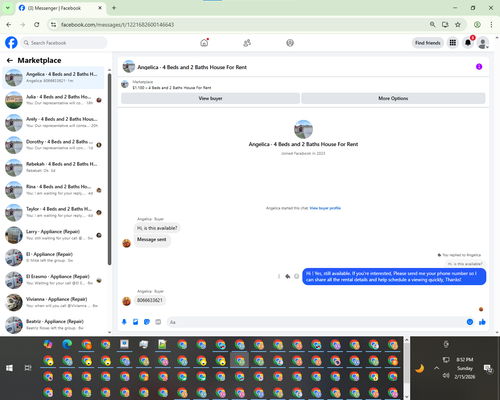Click the View buyer button
Viewport: 500px width, 400px height.
coord(210,98)
